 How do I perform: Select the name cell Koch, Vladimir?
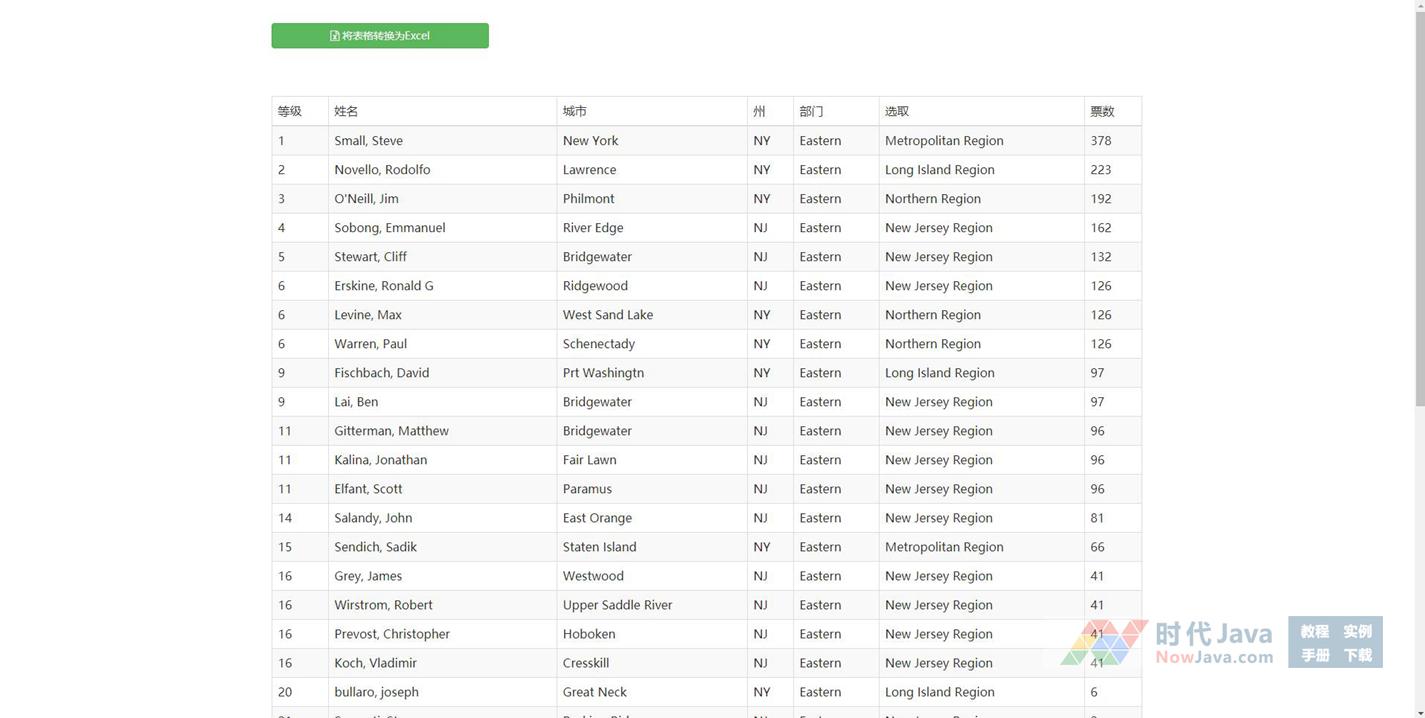tap(442, 663)
